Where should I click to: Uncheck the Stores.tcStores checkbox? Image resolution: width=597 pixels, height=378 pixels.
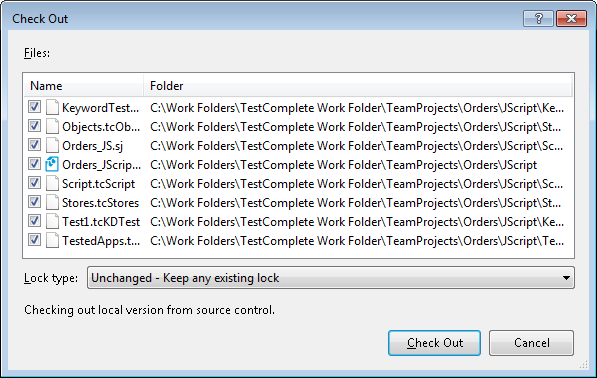tap(34, 202)
